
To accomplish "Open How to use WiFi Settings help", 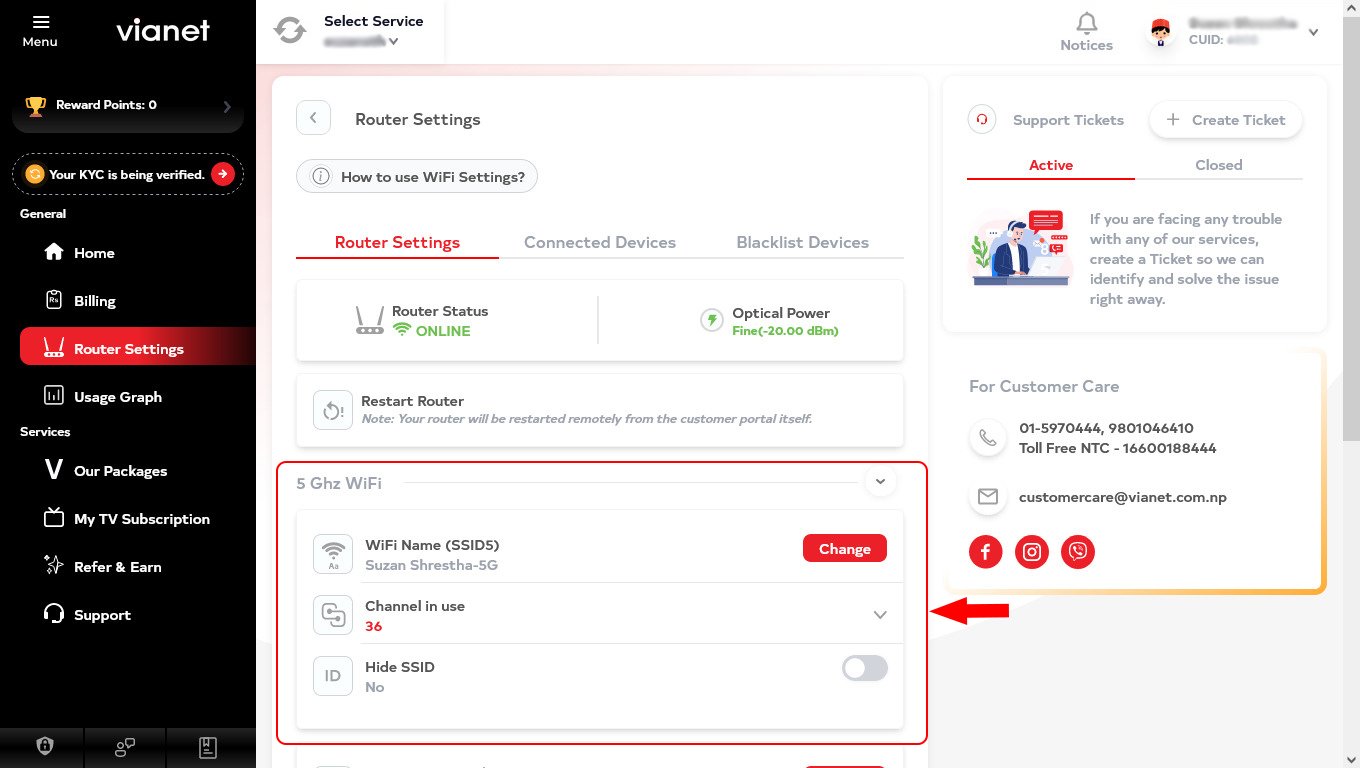I will [417, 177].
